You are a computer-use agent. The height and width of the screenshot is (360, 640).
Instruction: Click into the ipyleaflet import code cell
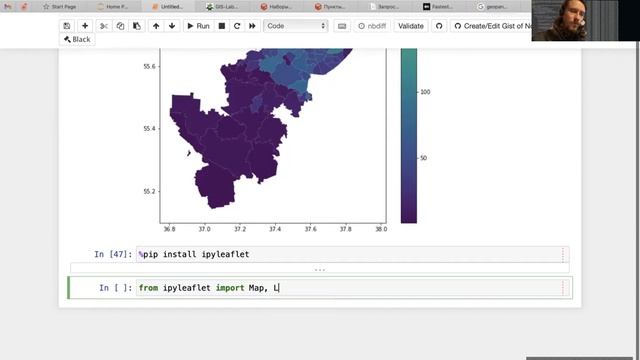(353, 288)
